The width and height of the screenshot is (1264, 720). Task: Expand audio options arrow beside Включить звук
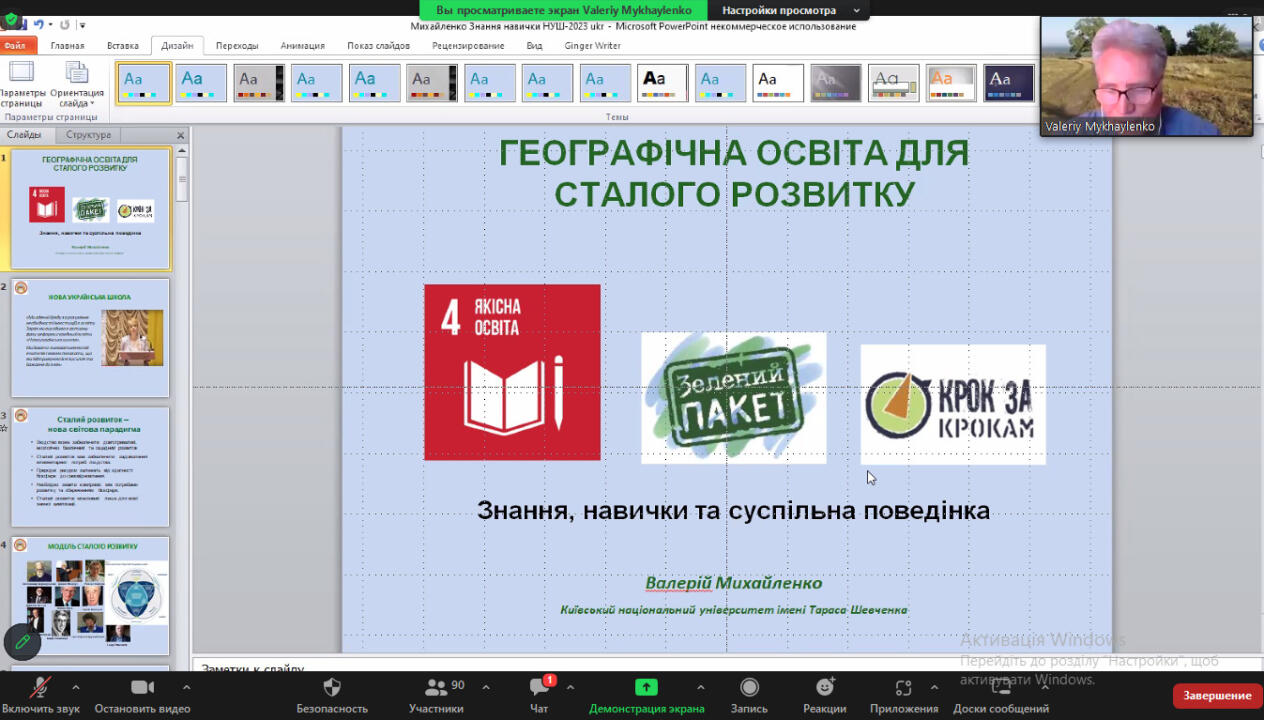pyautogui.click(x=75, y=687)
